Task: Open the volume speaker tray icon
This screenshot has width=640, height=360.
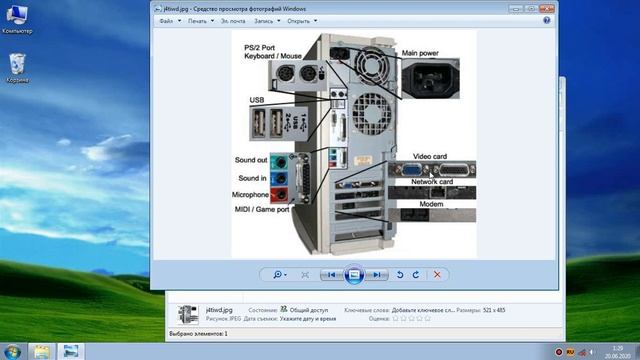Action: [x=591, y=352]
